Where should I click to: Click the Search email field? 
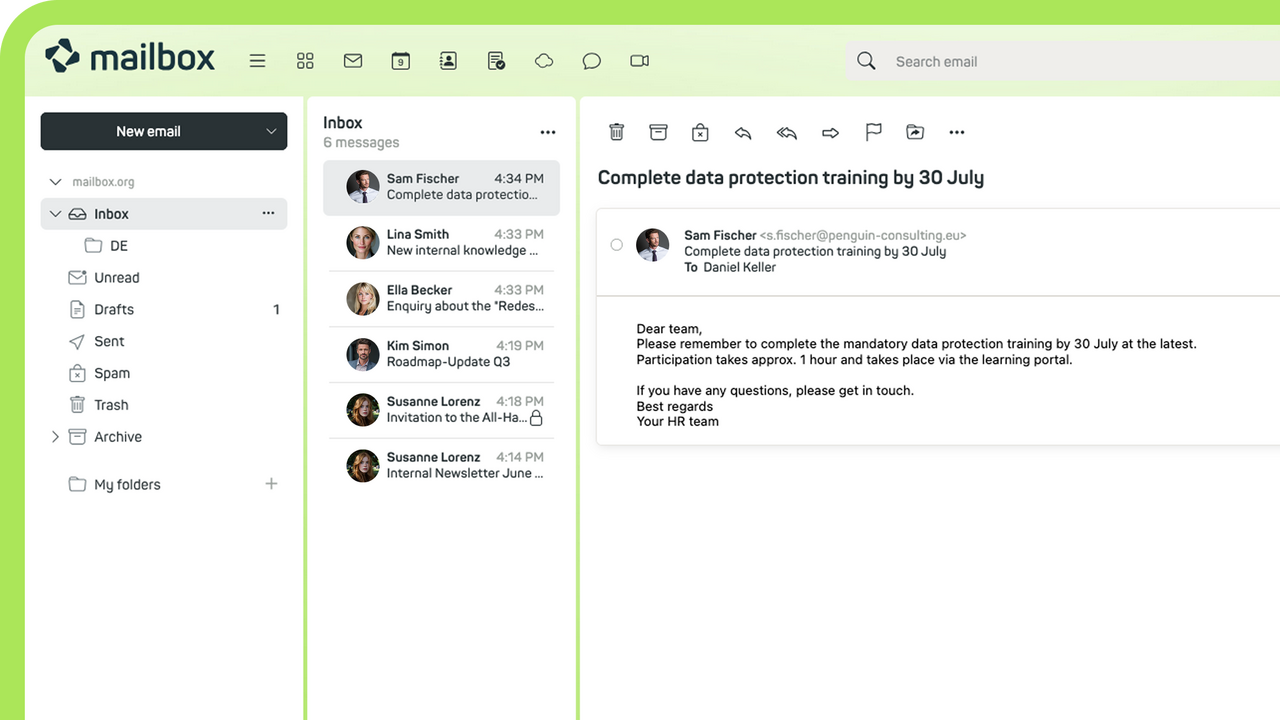click(x=1063, y=61)
